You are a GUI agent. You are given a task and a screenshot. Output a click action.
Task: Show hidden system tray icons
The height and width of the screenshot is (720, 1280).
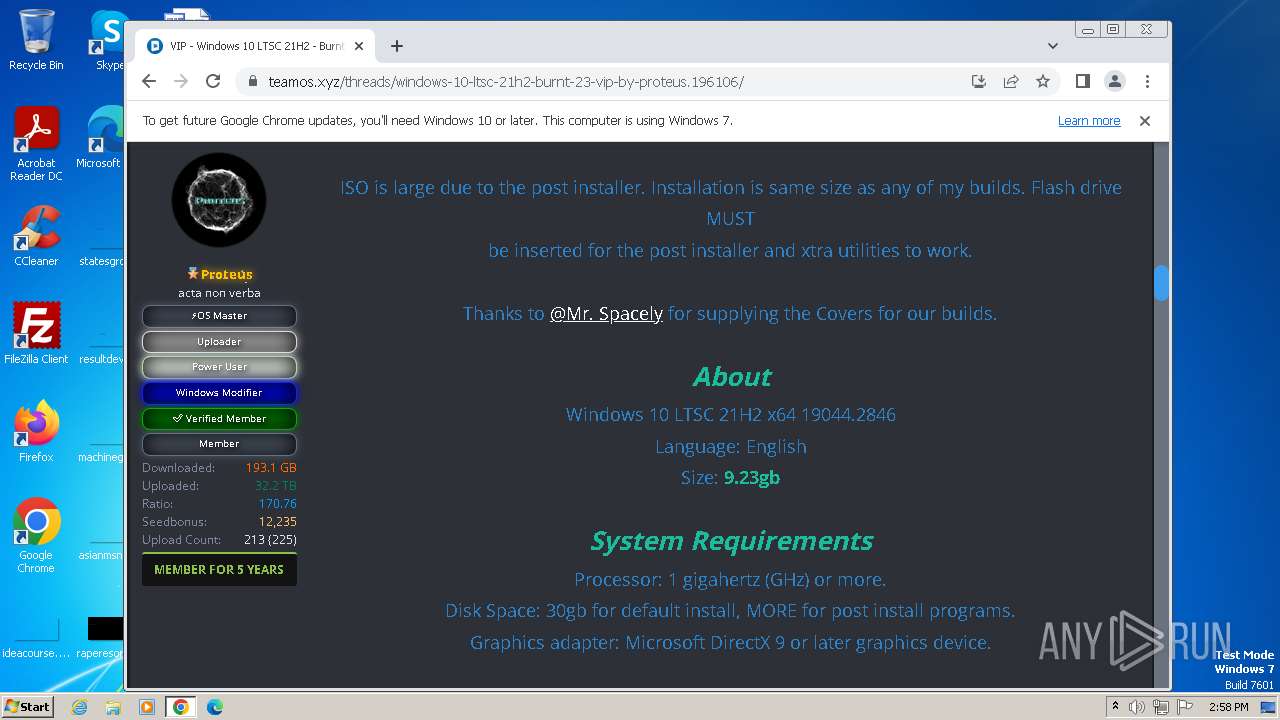pos(1116,707)
